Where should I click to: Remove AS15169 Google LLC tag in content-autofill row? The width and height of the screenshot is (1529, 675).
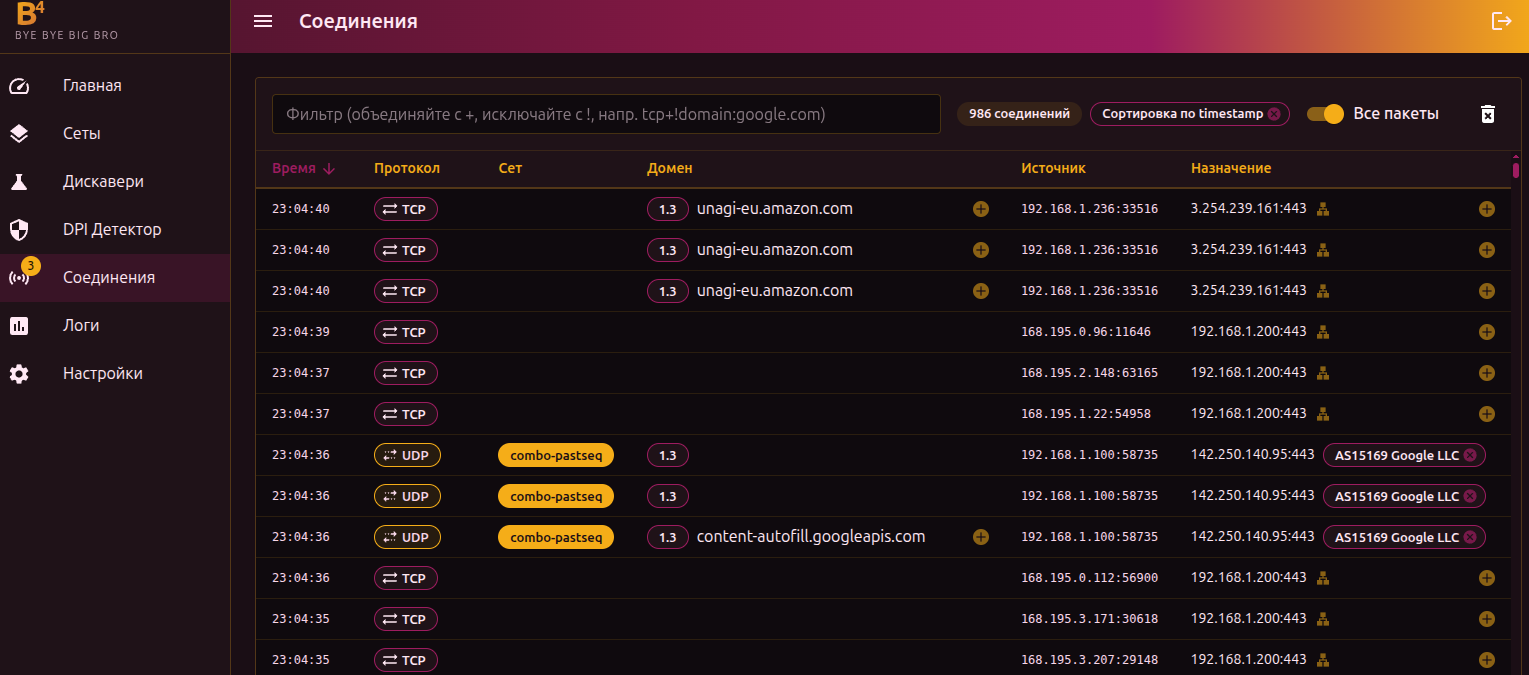tap(1469, 537)
